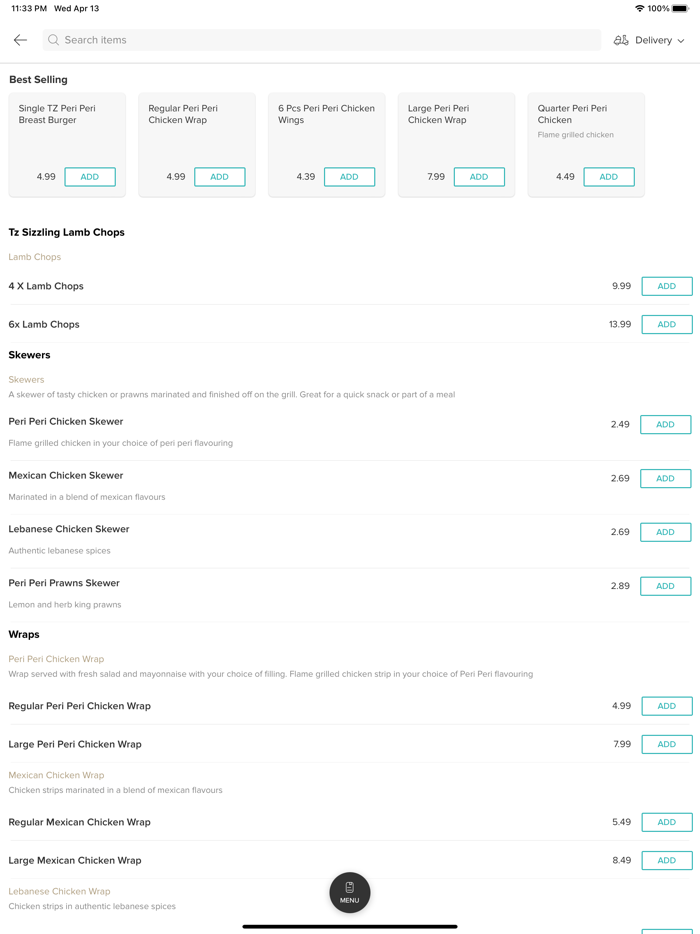This screenshot has width=700, height=934.
Task: Select the Lamb Chops subcategory link
Action: (35, 257)
